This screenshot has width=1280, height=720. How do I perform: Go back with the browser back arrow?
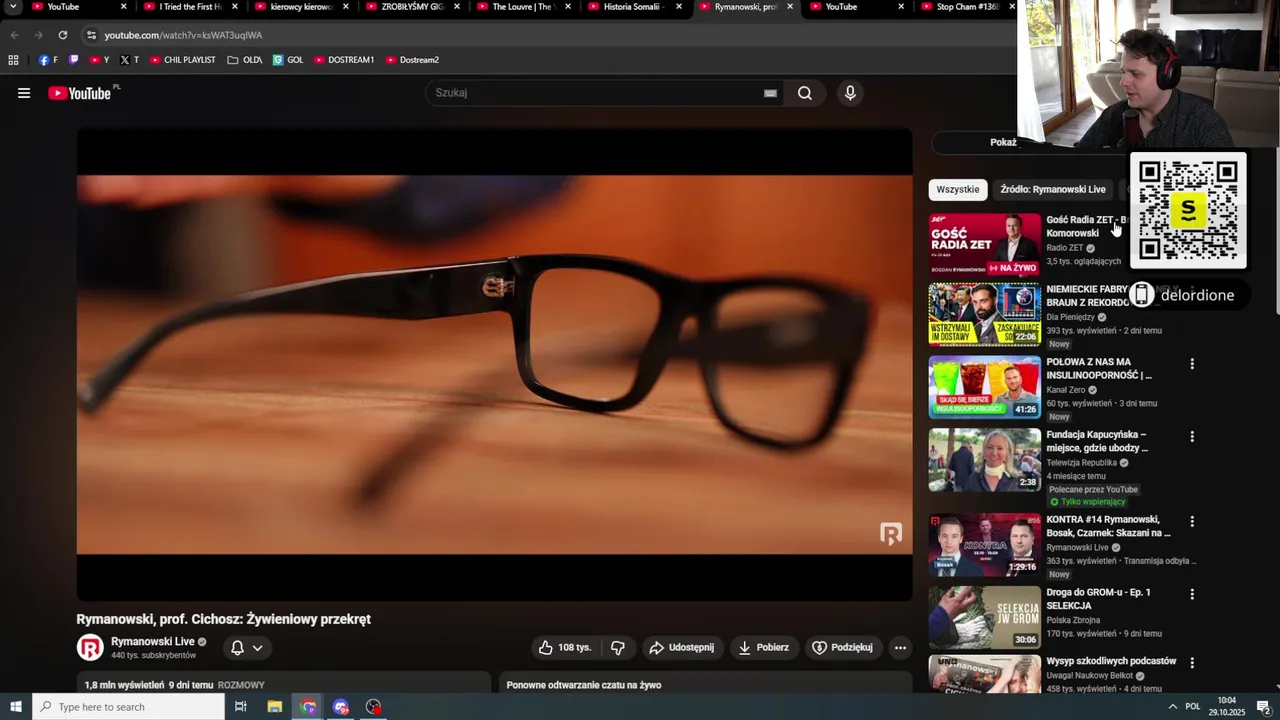(14, 35)
